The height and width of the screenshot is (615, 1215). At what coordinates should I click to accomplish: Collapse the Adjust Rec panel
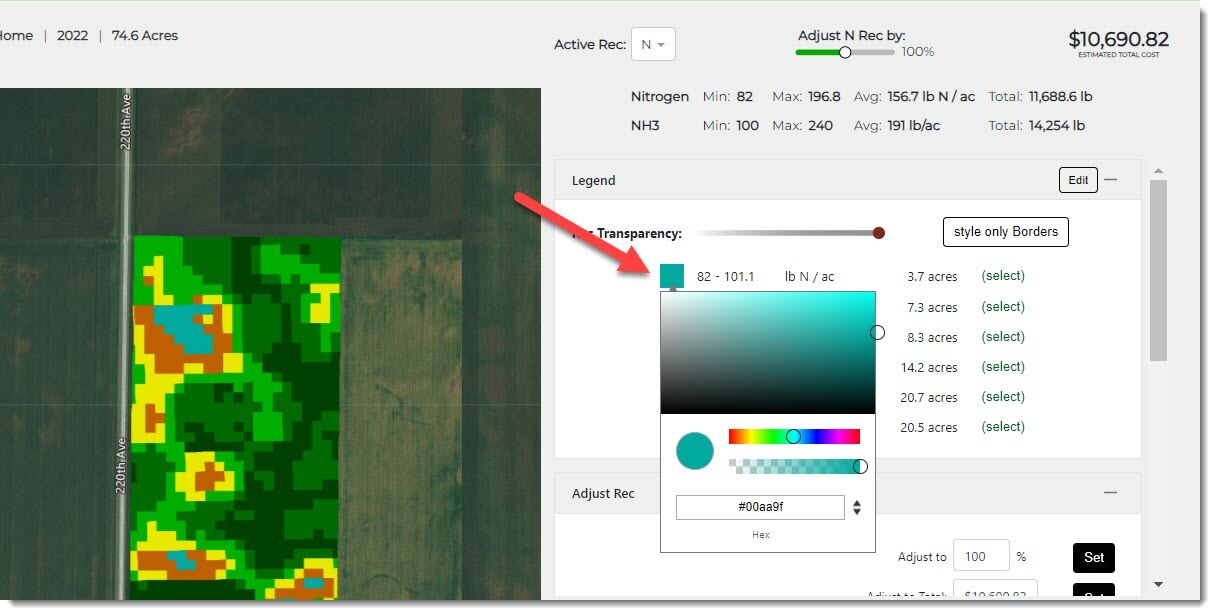pyautogui.click(x=1110, y=493)
